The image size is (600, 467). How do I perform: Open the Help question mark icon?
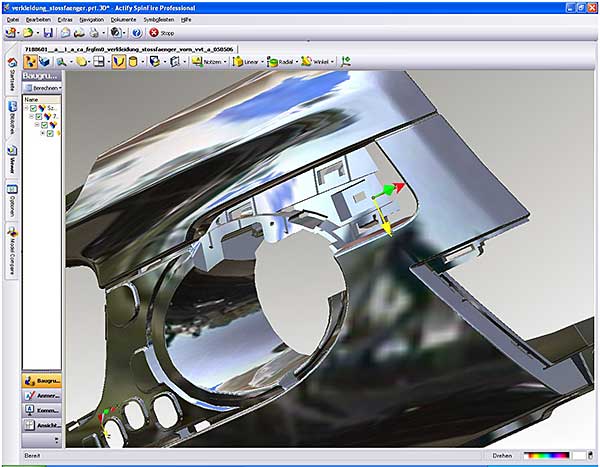[x=135, y=32]
